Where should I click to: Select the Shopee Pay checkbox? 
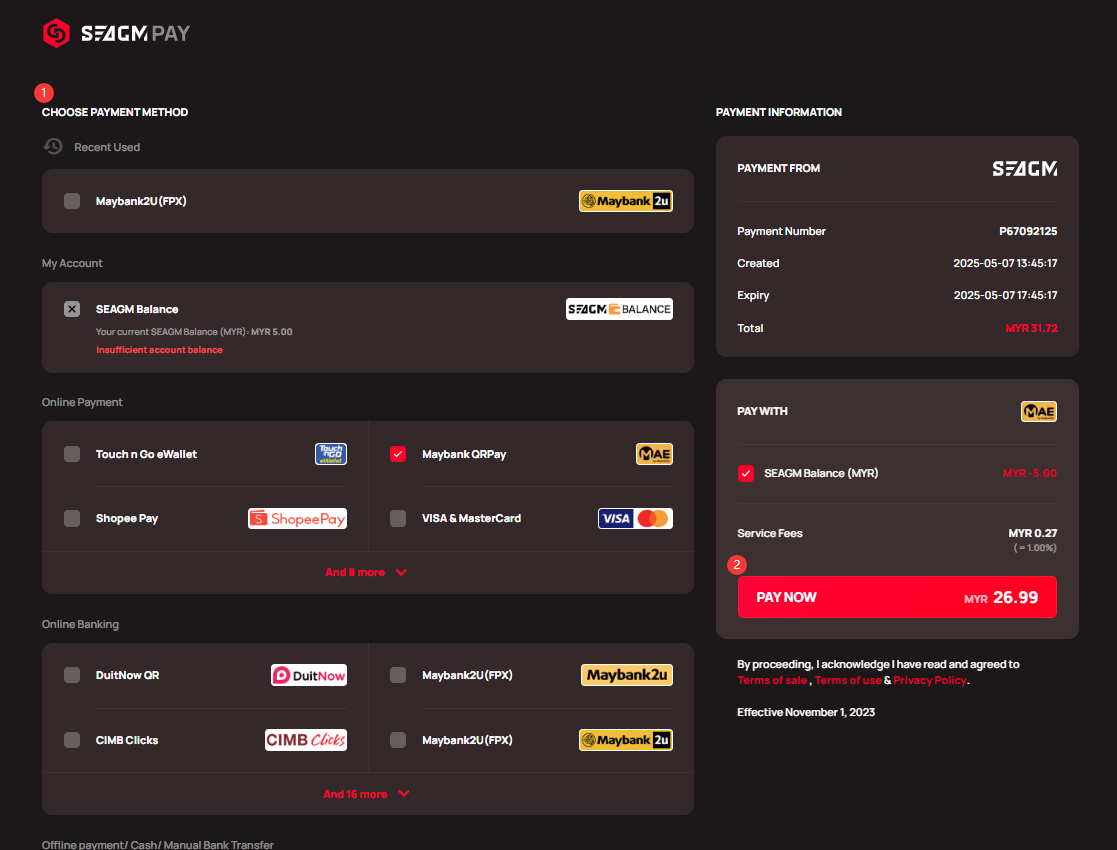pos(72,519)
